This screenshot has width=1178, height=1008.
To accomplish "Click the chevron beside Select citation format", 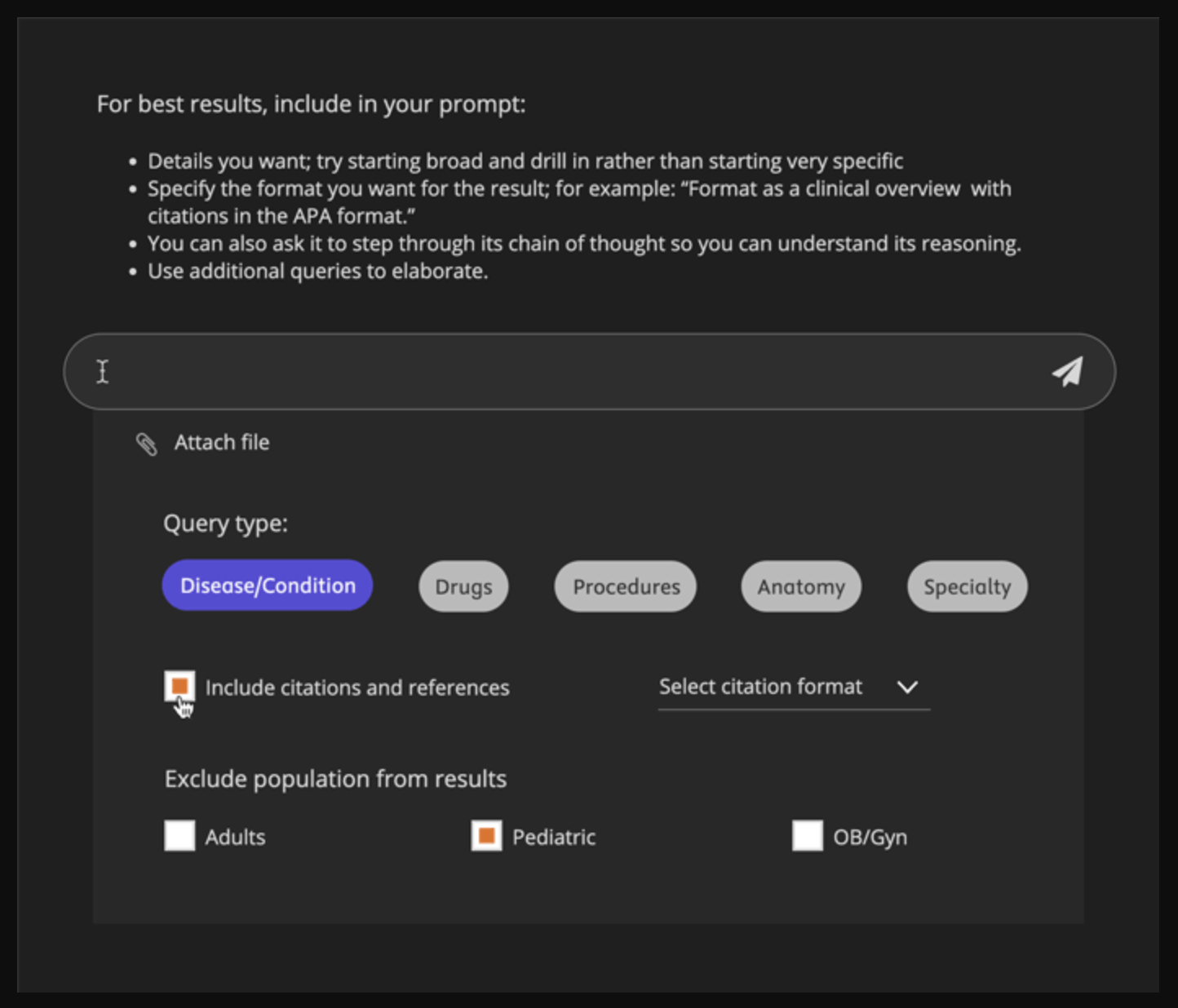I will [907, 687].
